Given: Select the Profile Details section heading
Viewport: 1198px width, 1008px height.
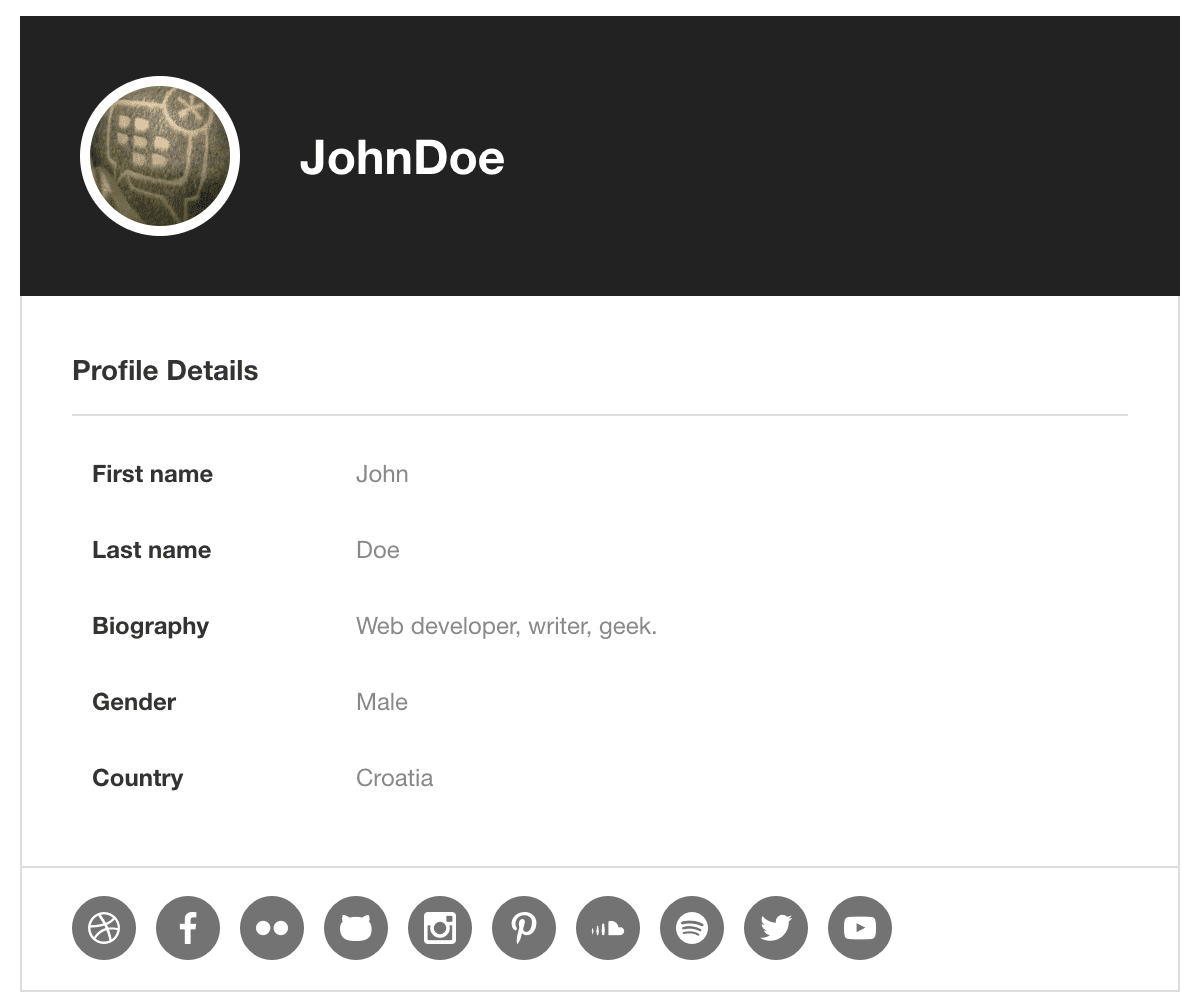Looking at the screenshot, I should (165, 371).
